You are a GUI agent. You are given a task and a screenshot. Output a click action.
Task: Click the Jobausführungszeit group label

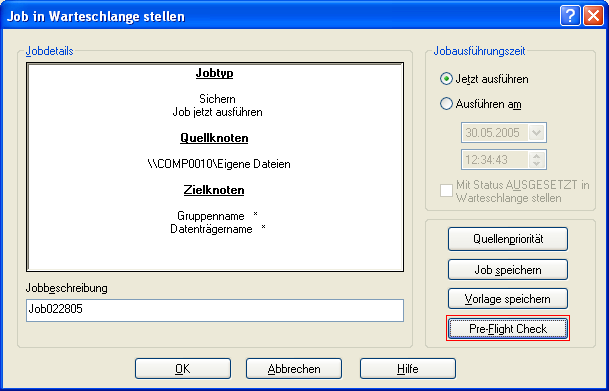479,51
